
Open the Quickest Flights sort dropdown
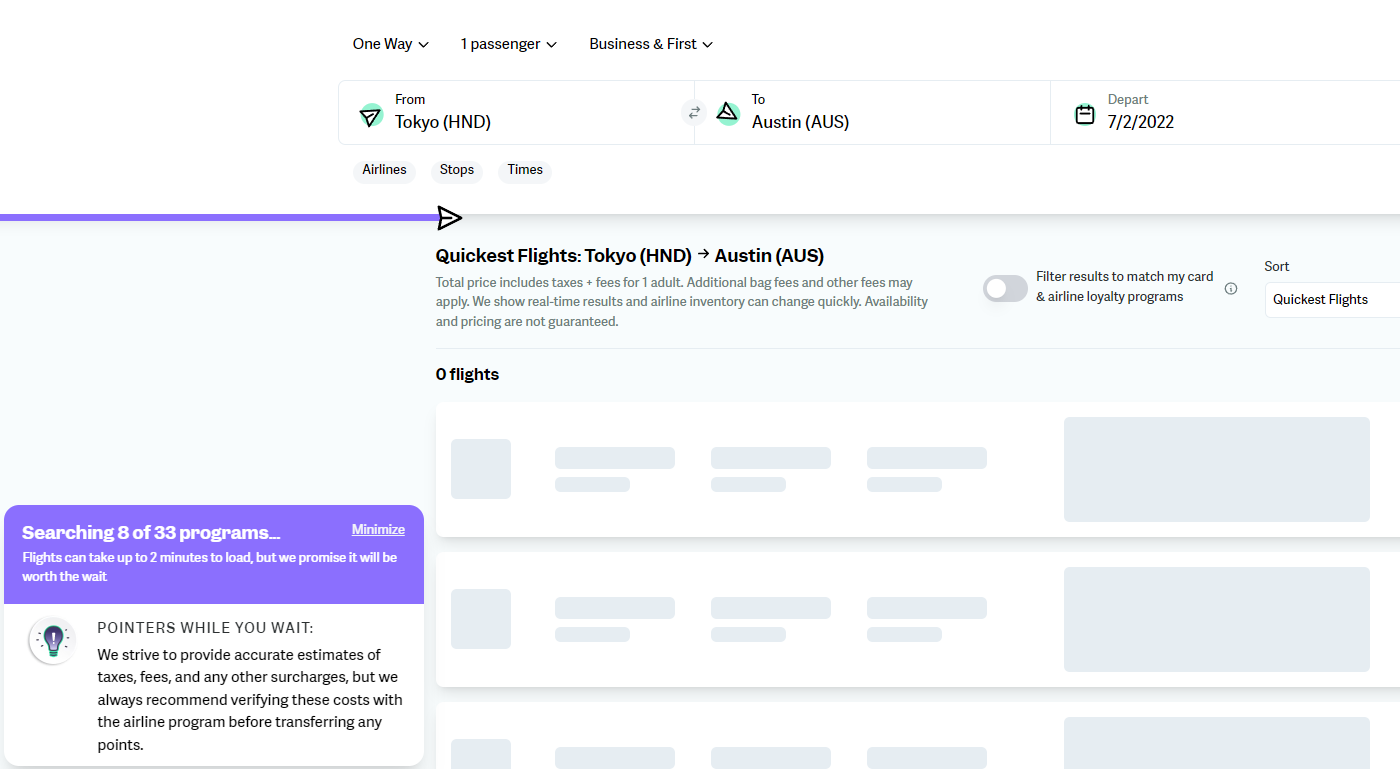(1330, 299)
